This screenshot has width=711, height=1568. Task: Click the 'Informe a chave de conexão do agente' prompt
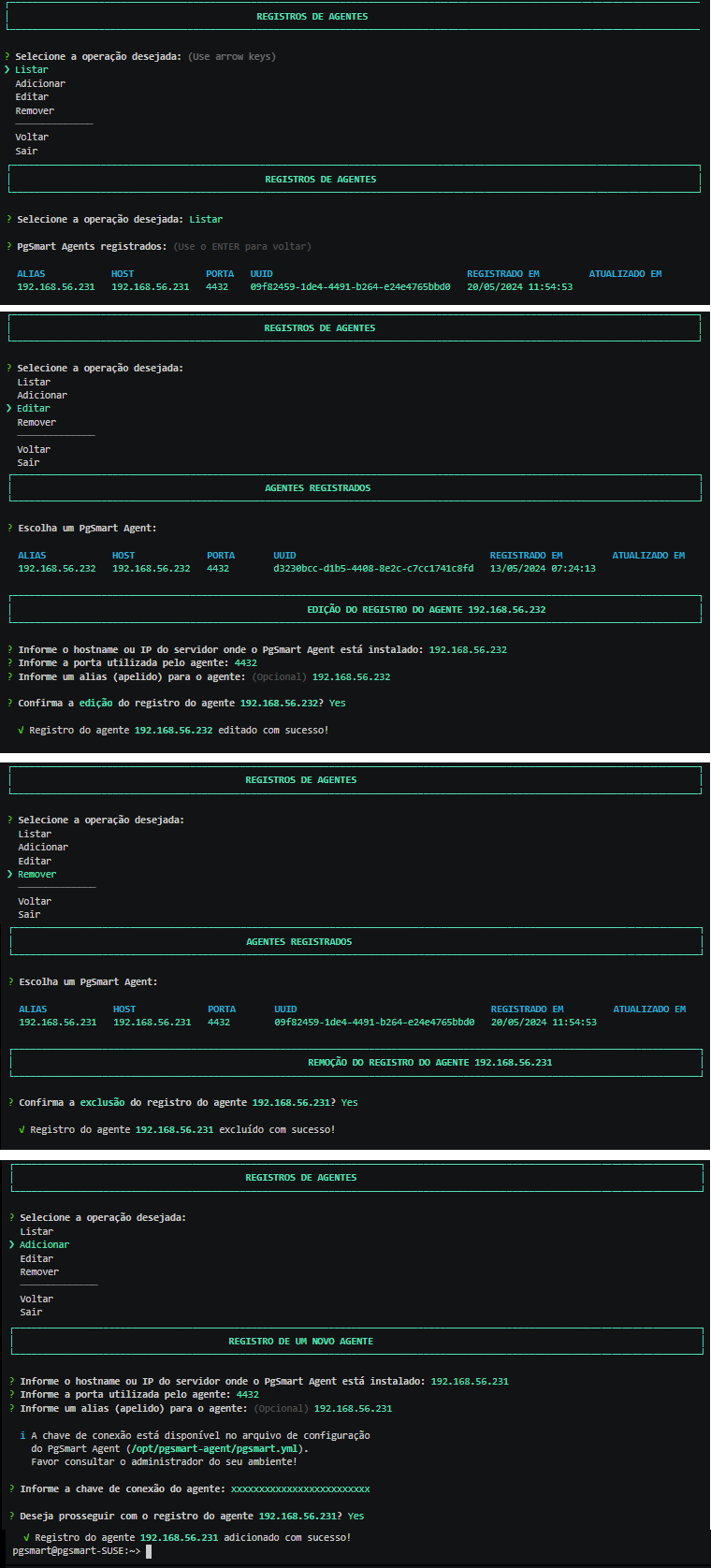[x=123, y=1489]
